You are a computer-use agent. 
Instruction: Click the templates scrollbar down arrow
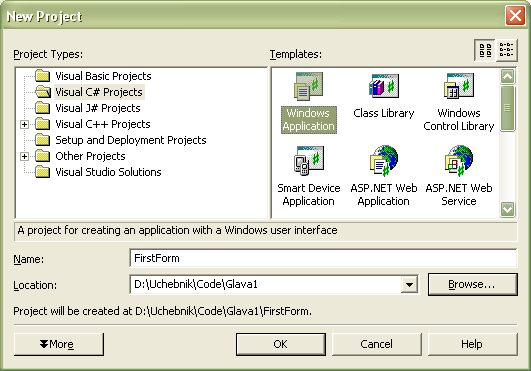click(x=507, y=209)
